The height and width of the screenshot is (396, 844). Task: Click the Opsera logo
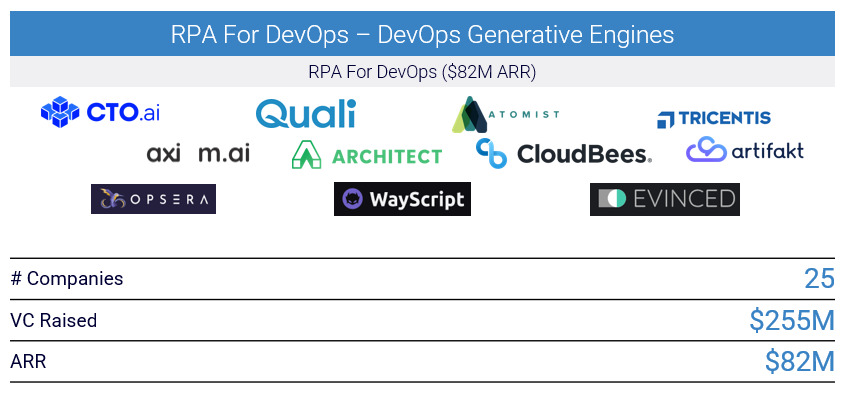(153, 199)
